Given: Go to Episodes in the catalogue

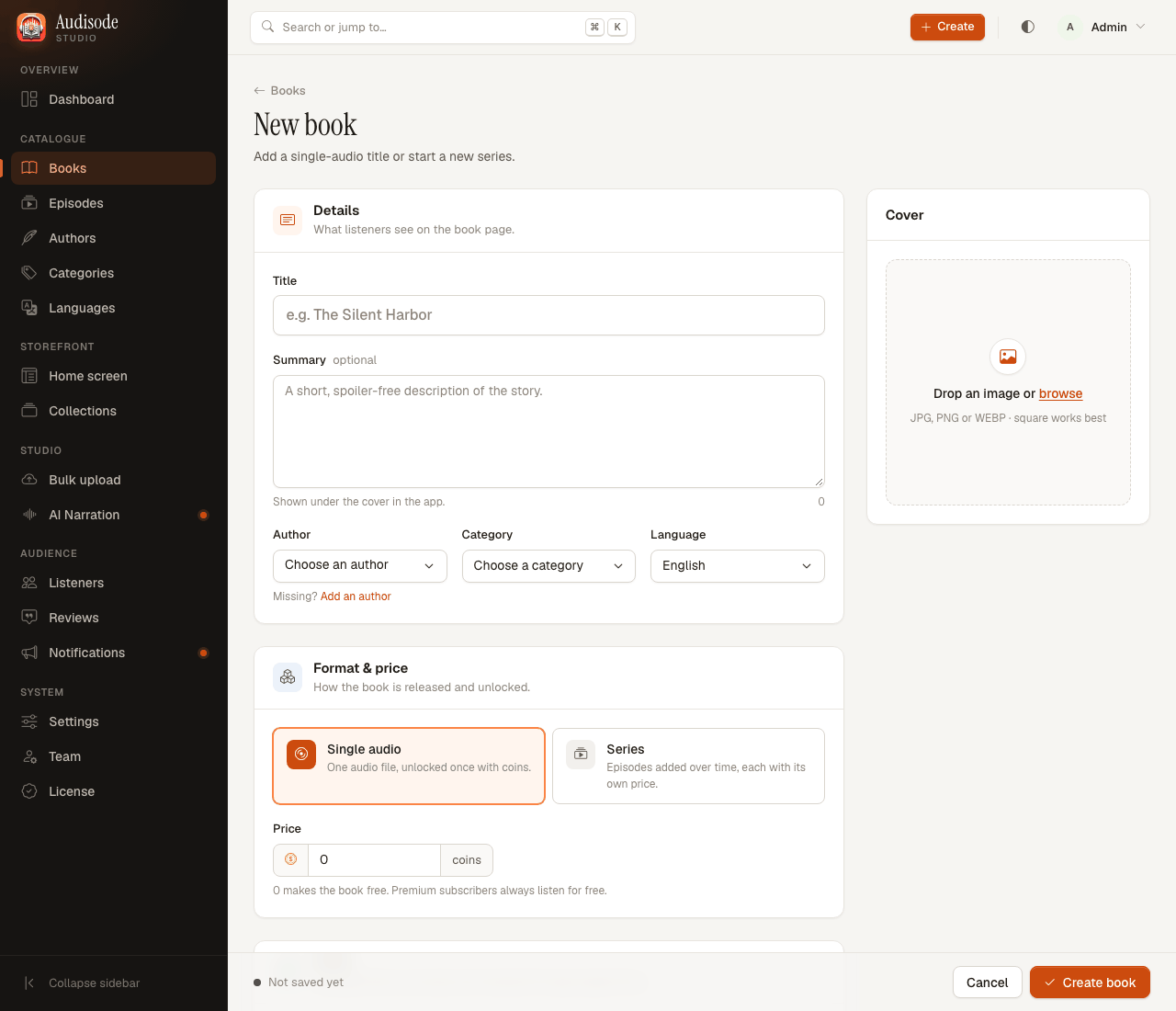Looking at the screenshot, I should click(x=114, y=203).
